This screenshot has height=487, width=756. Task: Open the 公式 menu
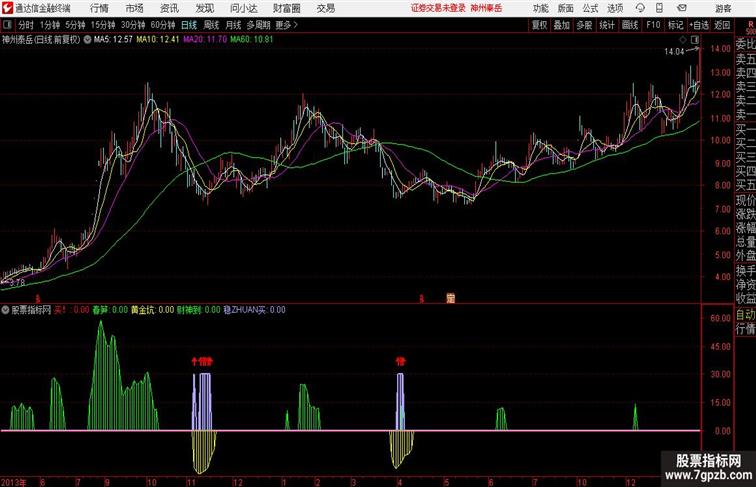point(590,8)
